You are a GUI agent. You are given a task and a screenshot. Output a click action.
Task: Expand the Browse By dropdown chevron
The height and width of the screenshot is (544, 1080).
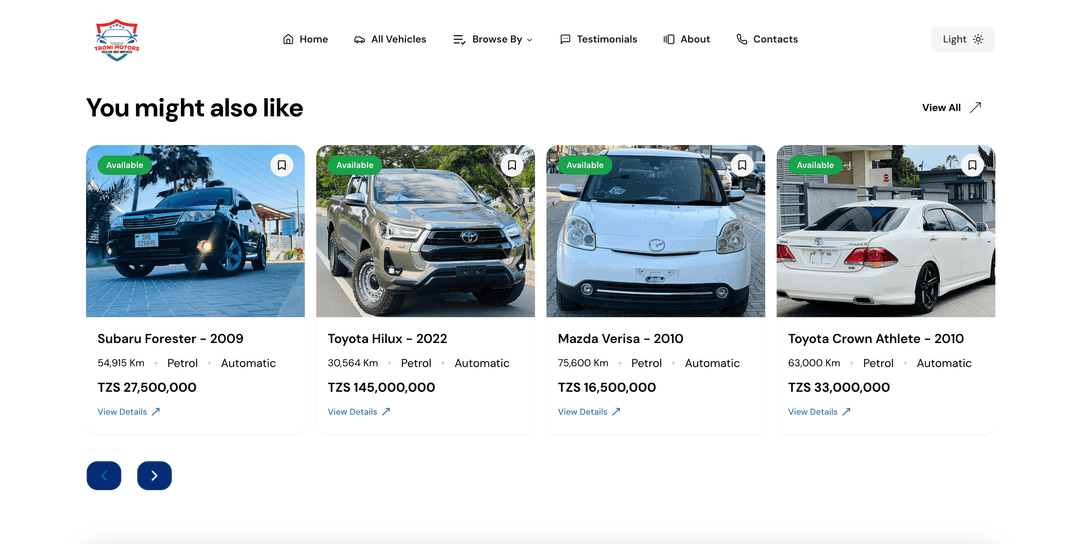[530, 40]
